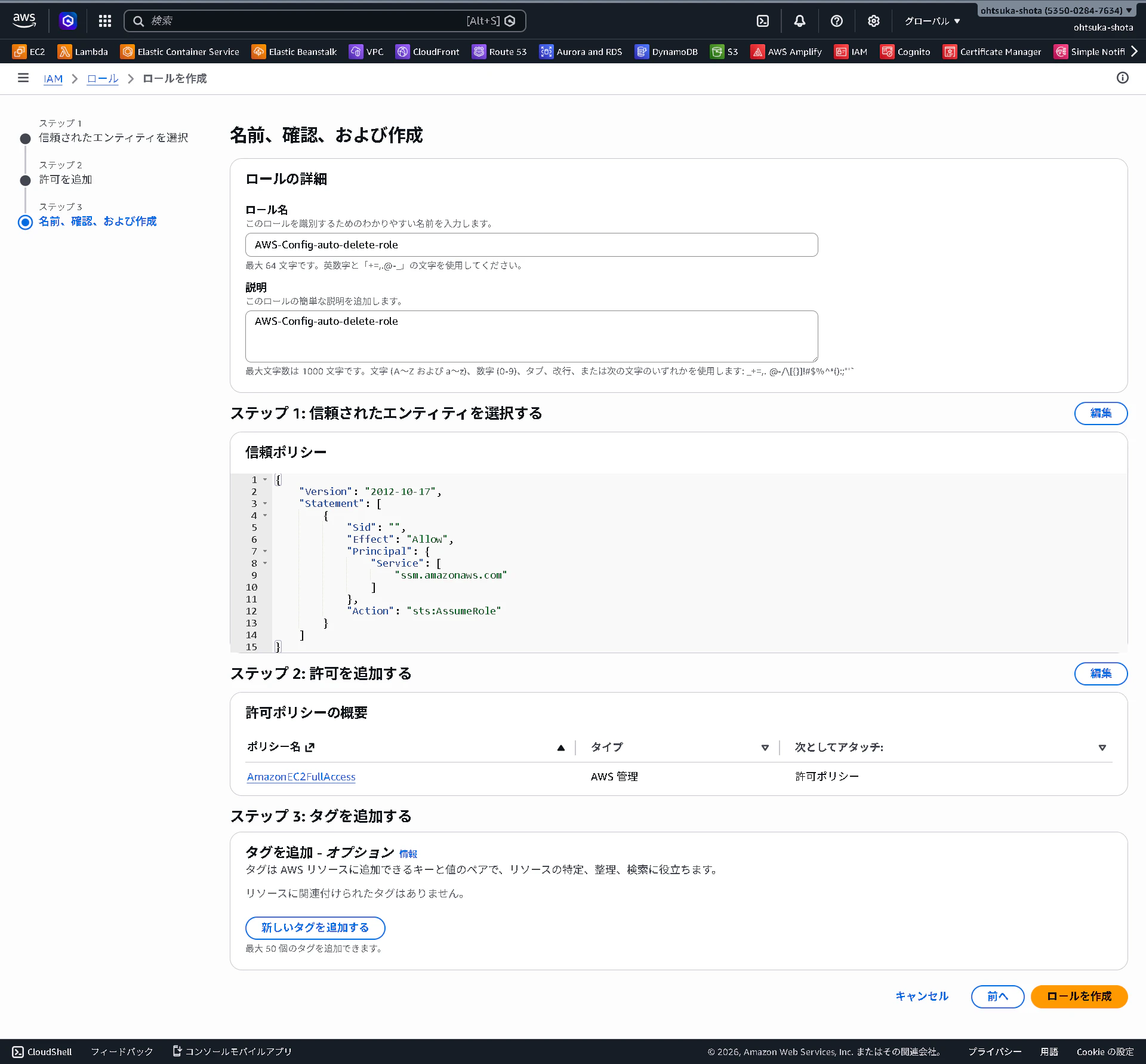Image resolution: width=1146 pixels, height=1064 pixels.
Task: Open プライバシー footer link
Action: pos(994,1052)
